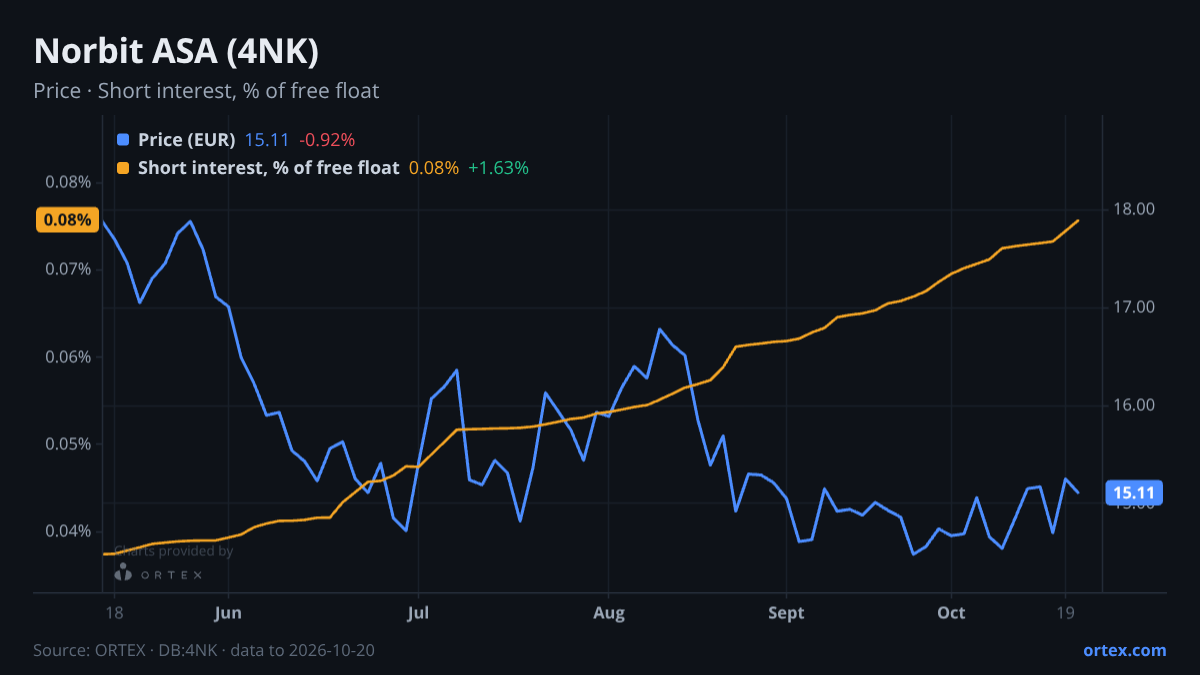Select the 'Short interest, % of free float' legend label
1200x675 pixels.
[x=269, y=168]
